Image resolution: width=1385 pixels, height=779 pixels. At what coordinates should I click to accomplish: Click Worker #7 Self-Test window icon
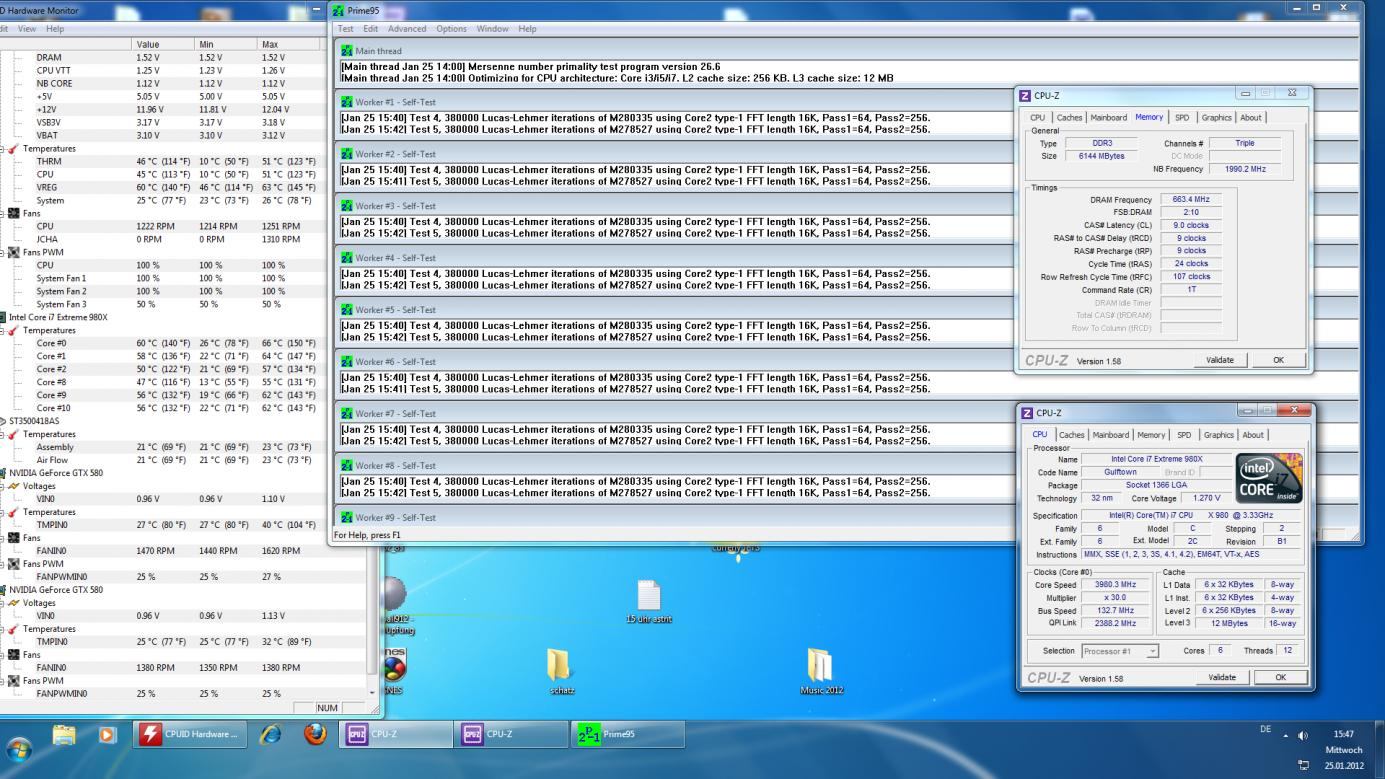click(x=347, y=414)
